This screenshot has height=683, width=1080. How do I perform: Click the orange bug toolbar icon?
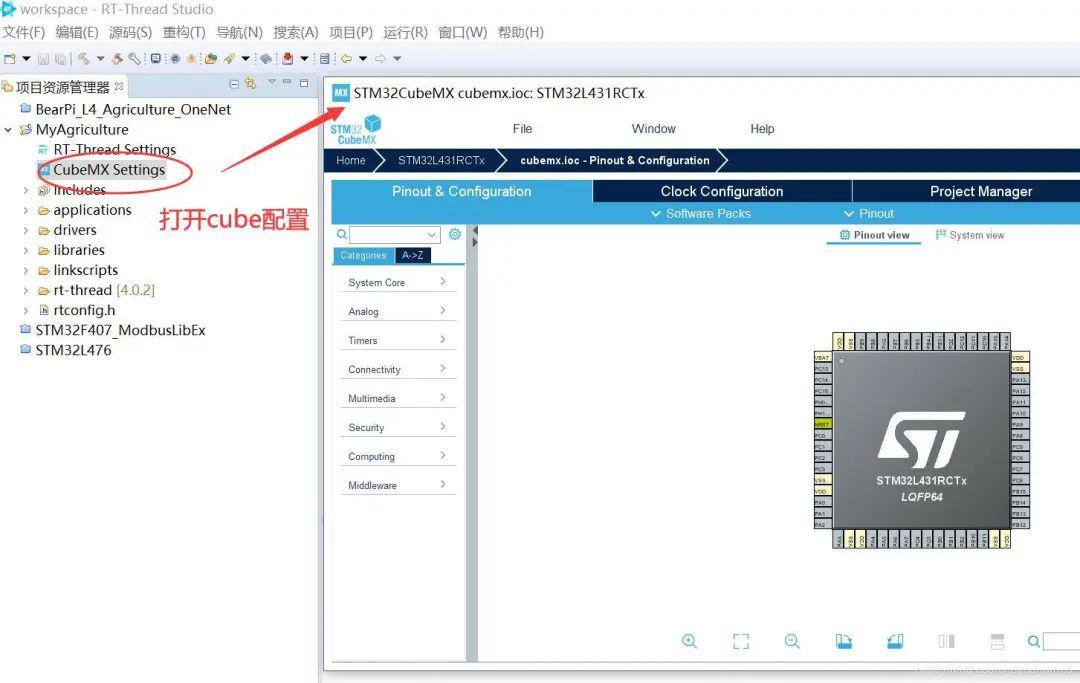pos(191,59)
